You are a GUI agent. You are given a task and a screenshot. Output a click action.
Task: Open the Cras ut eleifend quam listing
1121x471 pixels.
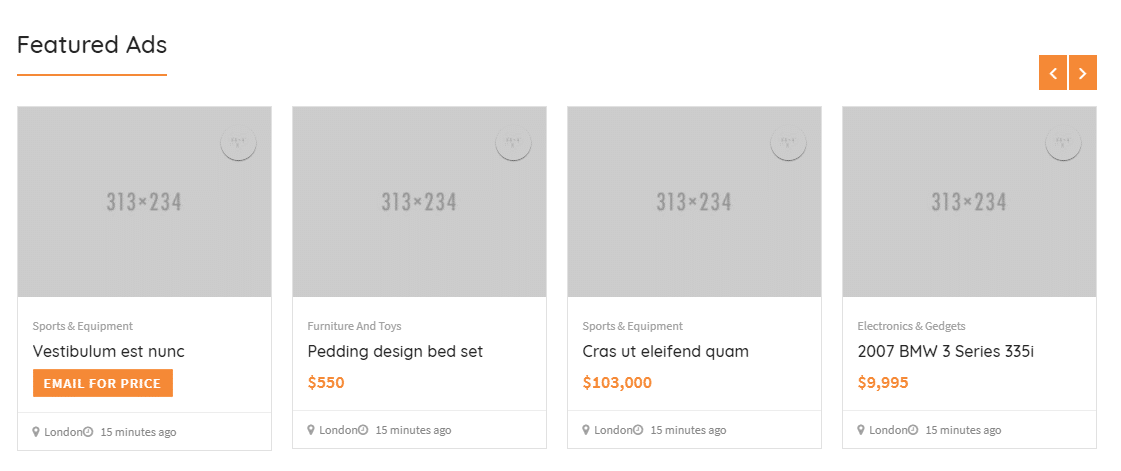[665, 352]
